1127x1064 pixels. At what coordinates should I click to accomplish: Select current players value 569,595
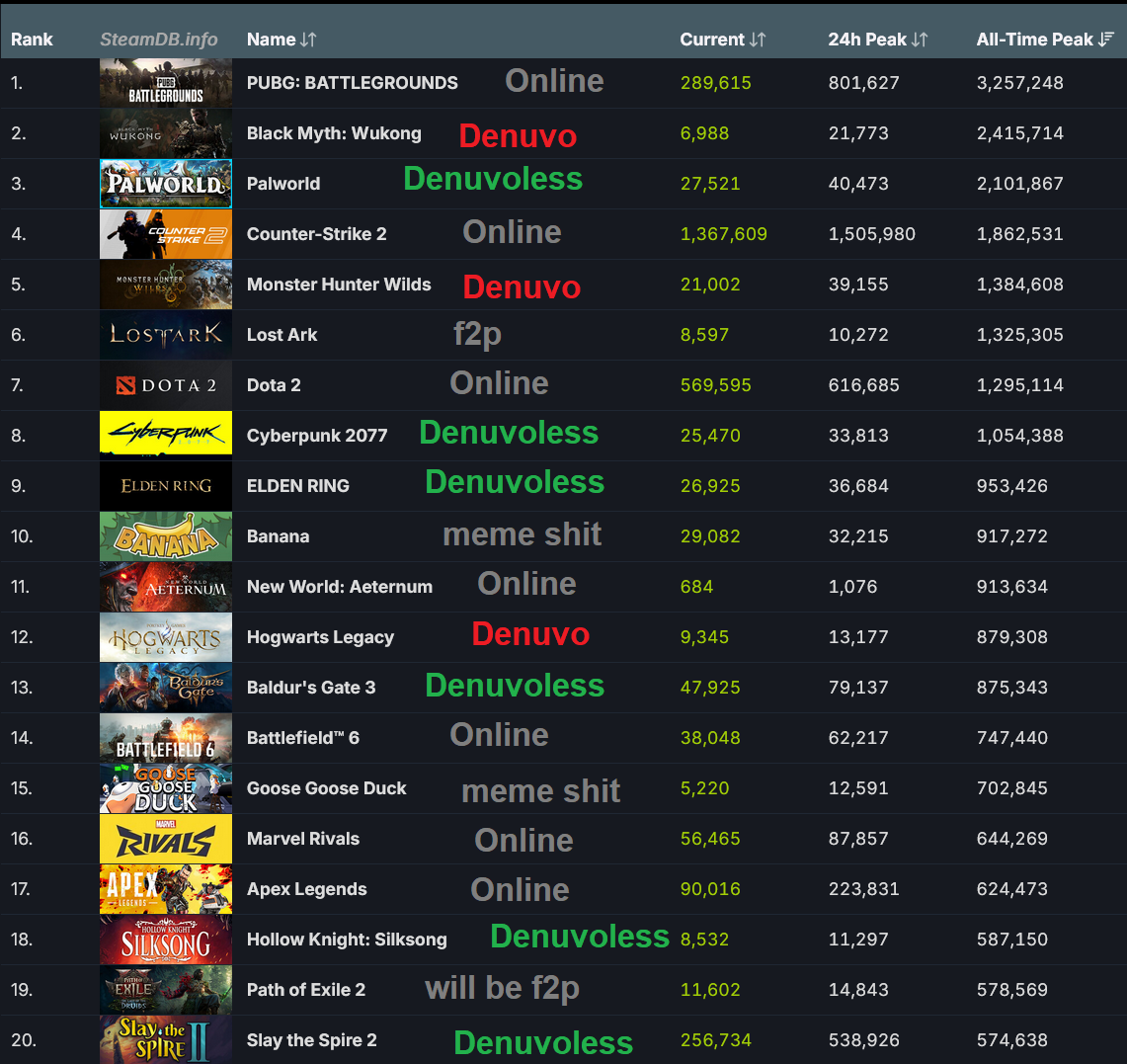click(x=716, y=385)
